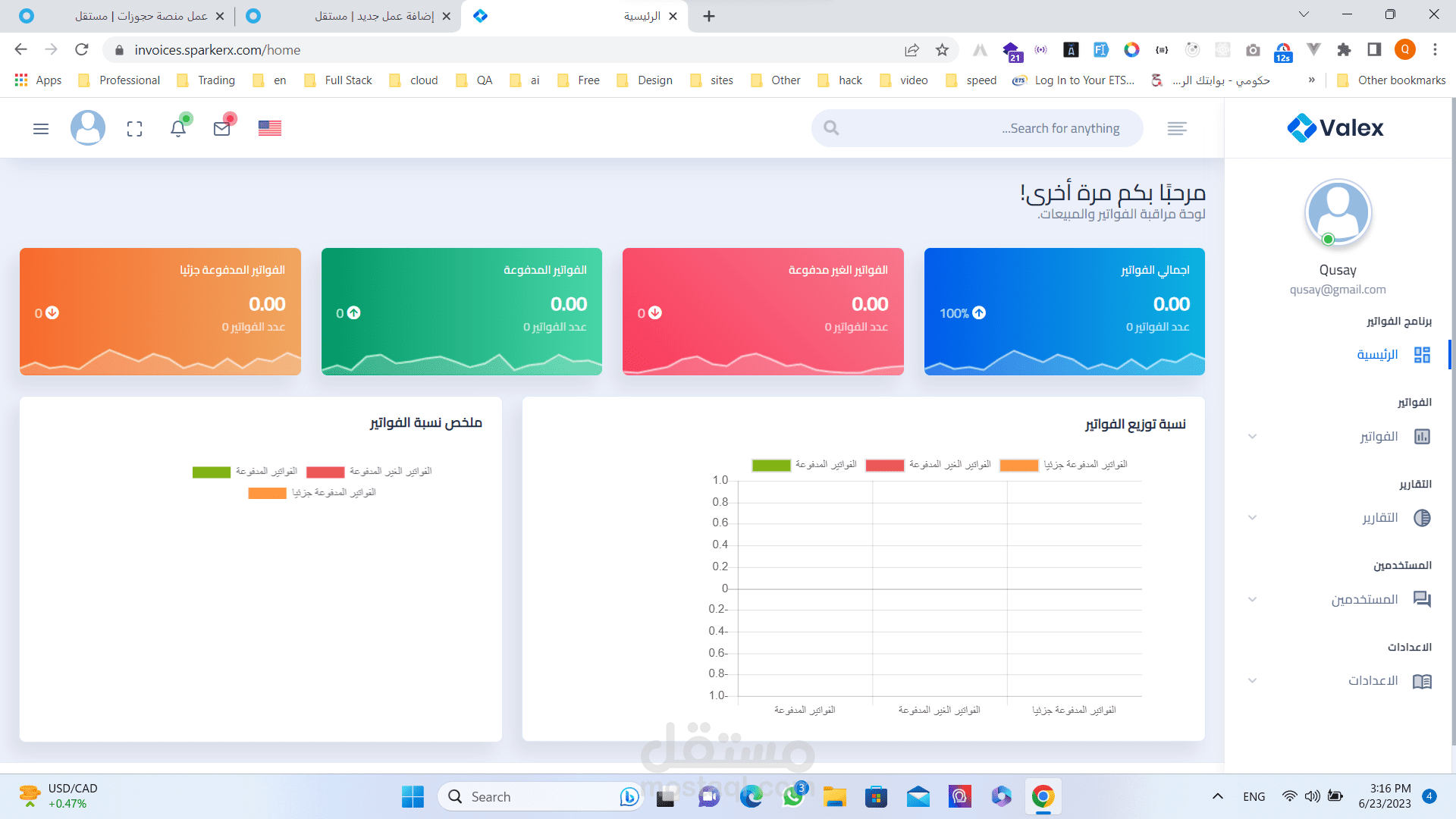Bookmark this page with star icon
1456x819 pixels.
[942, 50]
